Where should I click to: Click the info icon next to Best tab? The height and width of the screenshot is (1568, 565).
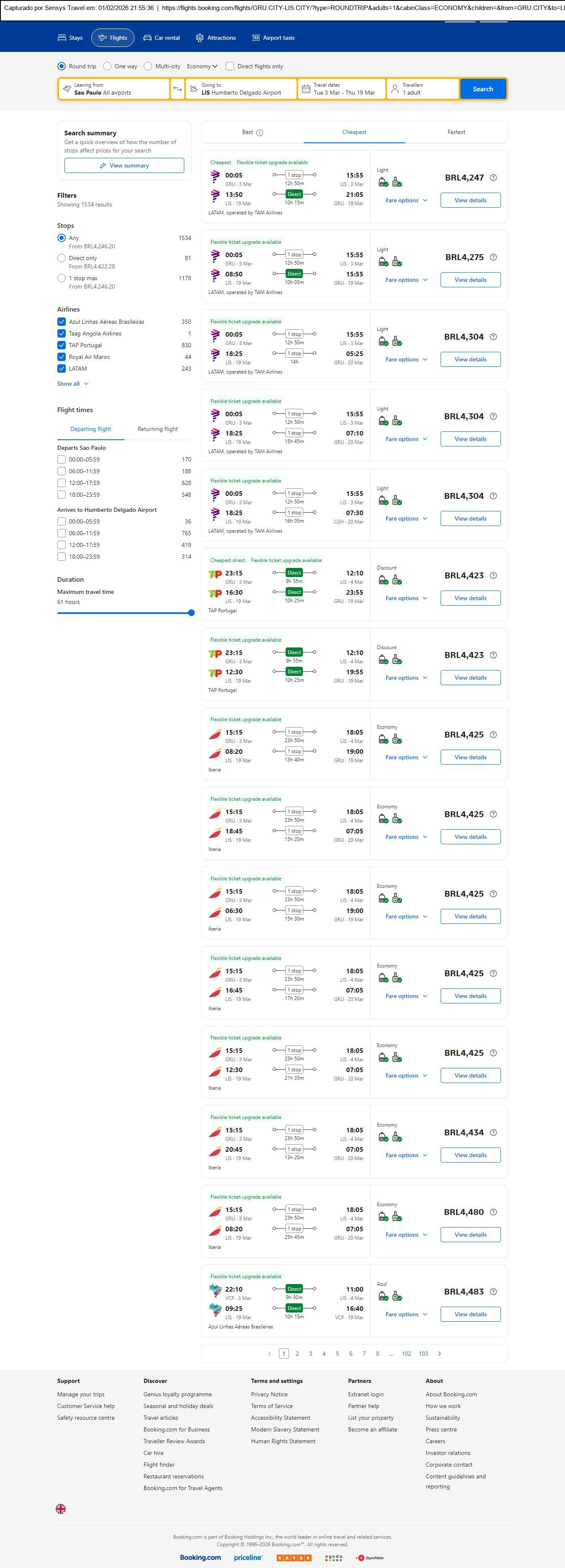point(260,133)
